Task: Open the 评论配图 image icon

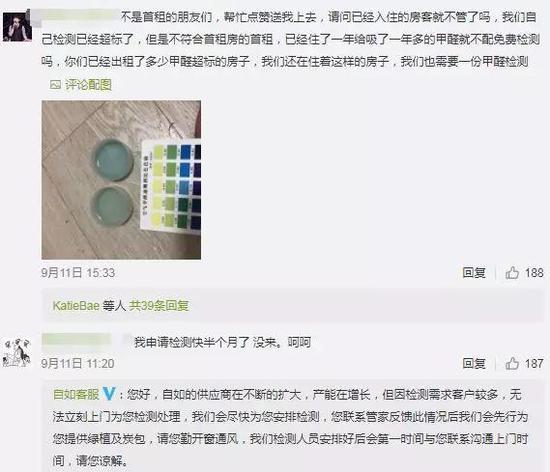Action: coord(55,85)
